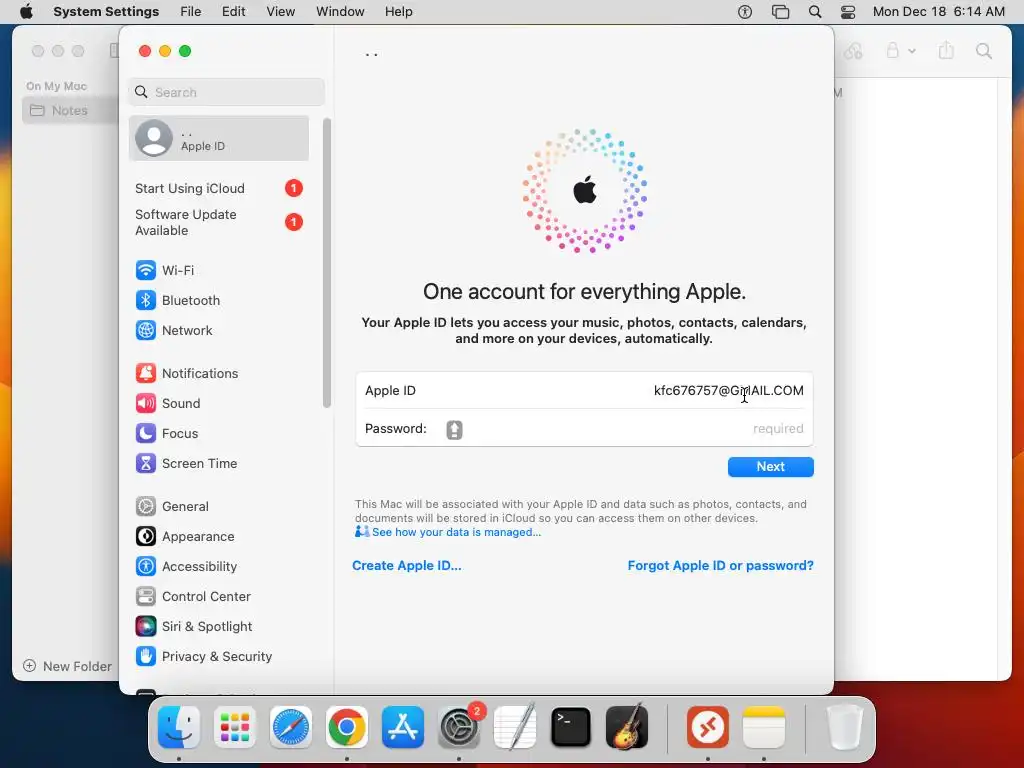This screenshot has width=1024, height=768.
Task: Click the Apple ID email field
Action: (584, 391)
